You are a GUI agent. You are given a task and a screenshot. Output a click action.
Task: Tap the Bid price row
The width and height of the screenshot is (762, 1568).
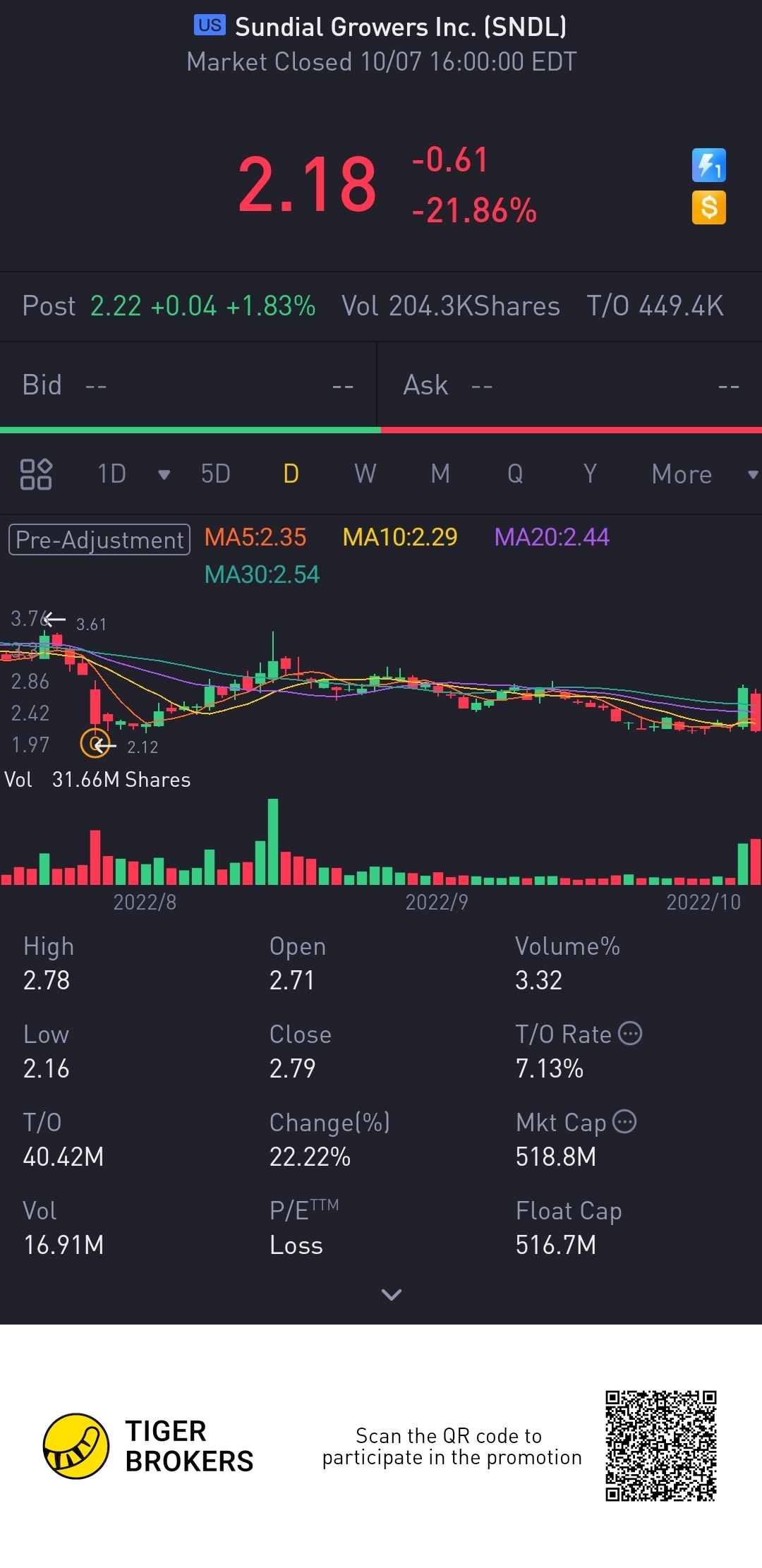point(188,385)
